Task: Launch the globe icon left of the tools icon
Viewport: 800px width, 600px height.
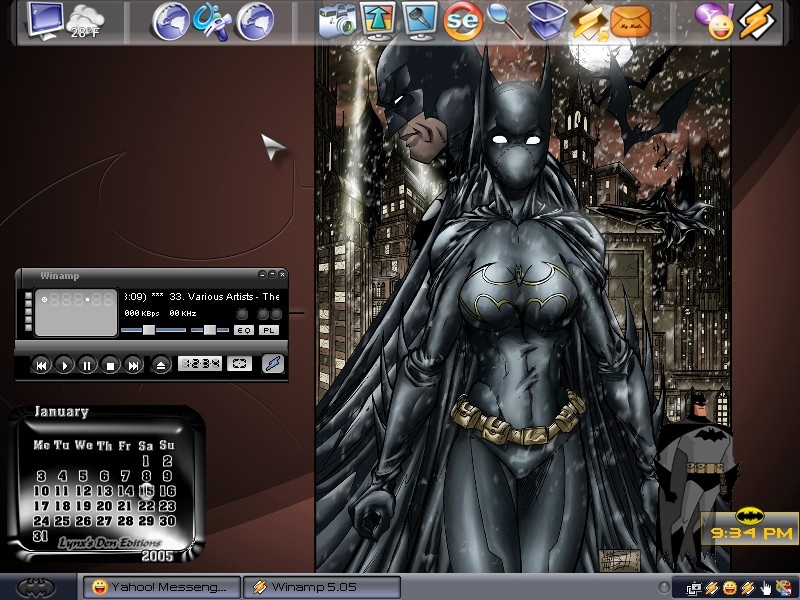Action: (171, 21)
